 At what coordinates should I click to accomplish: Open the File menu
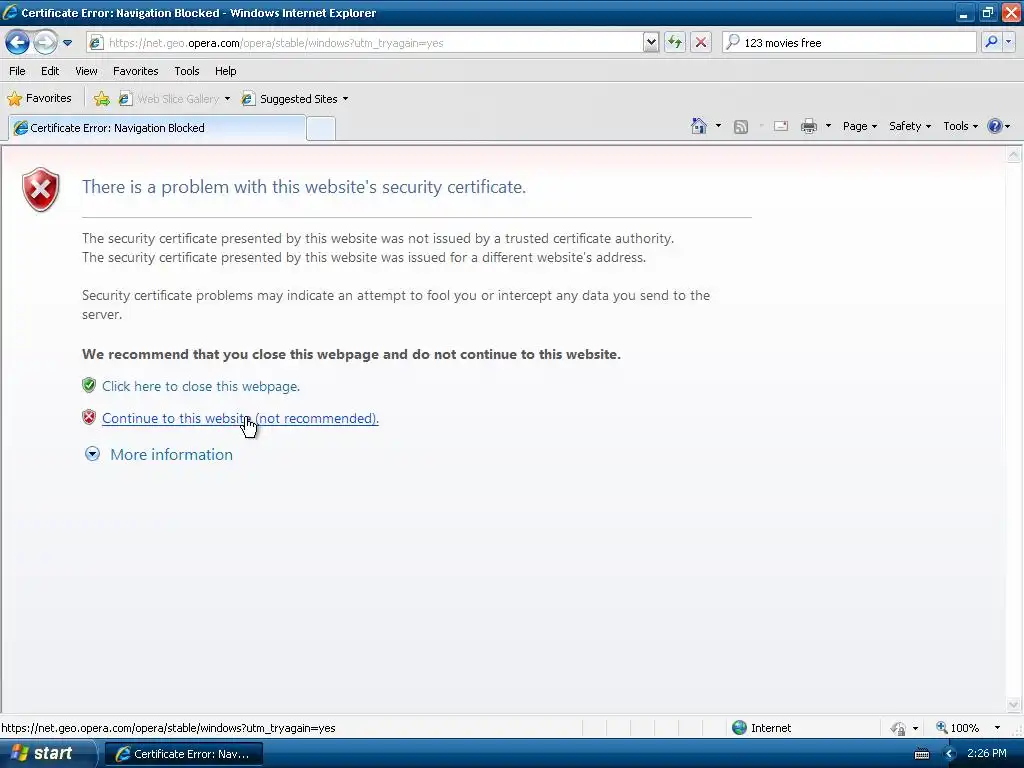pyautogui.click(x=17, y=71)
